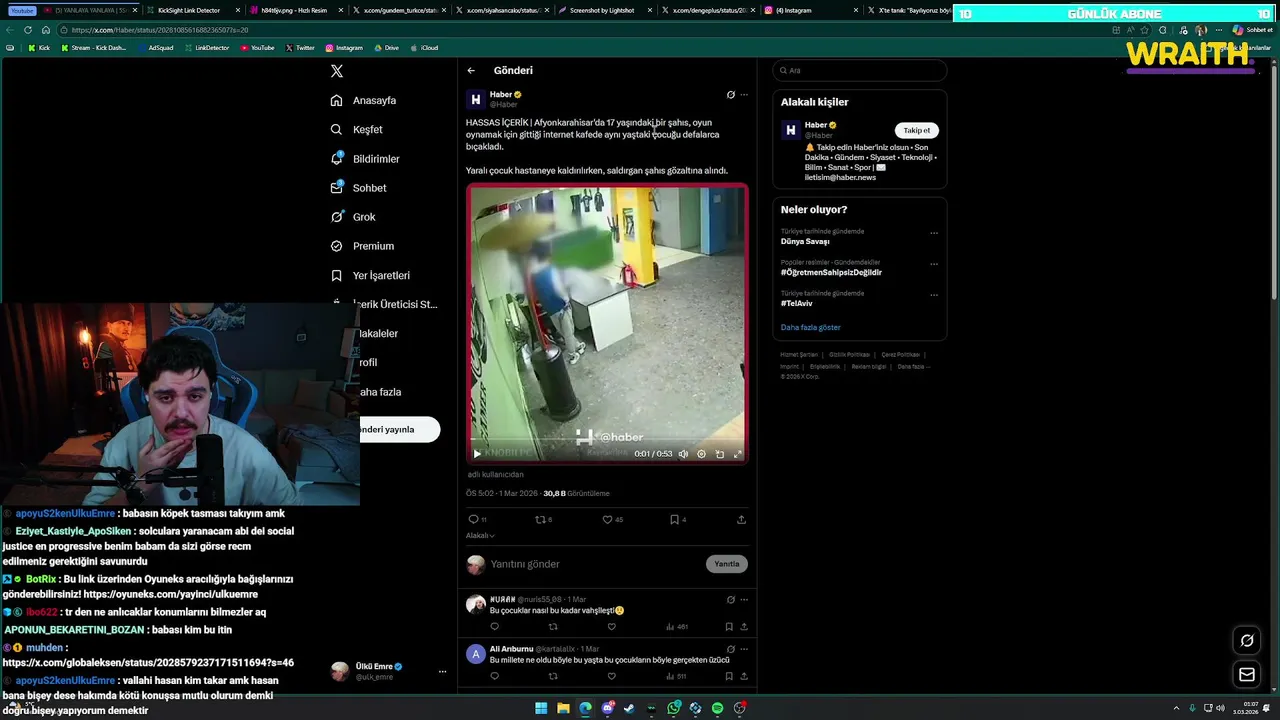Like Ali Arıburnu's reply
This screenshot has width=1280, height=720.
click(612, 677)
